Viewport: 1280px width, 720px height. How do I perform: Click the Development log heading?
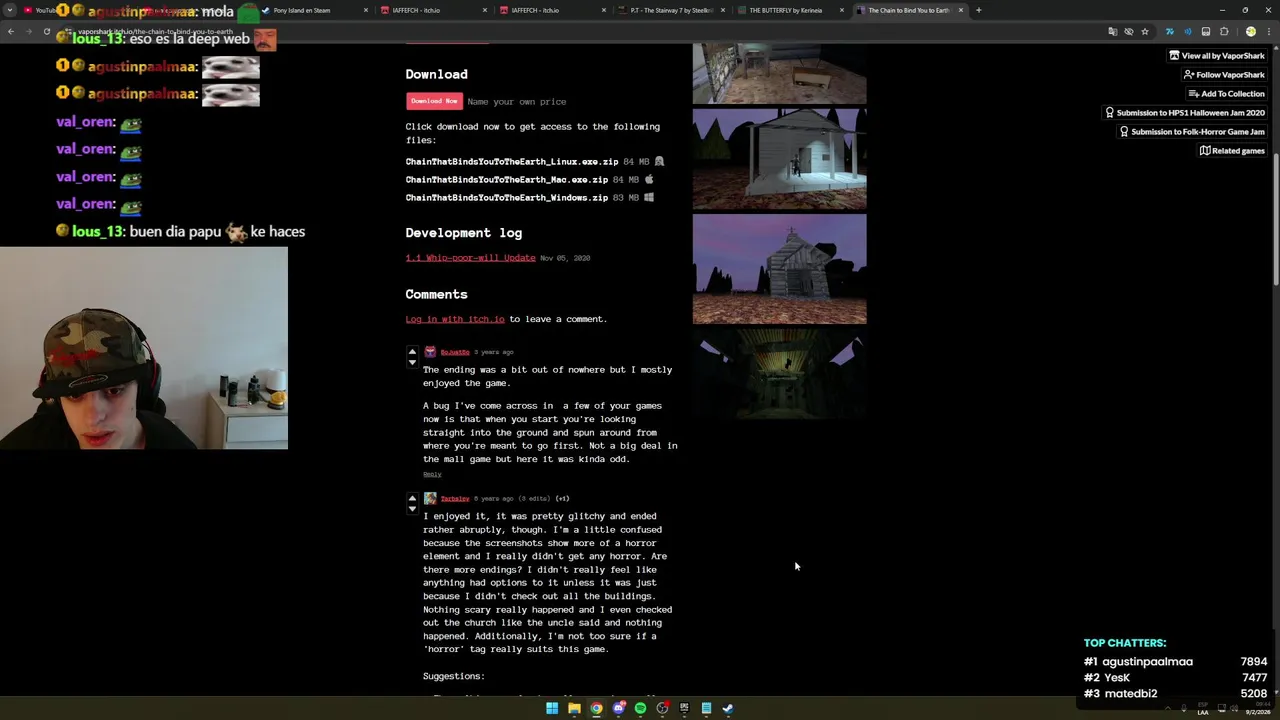pyautogui.click(x=463, y=233)
